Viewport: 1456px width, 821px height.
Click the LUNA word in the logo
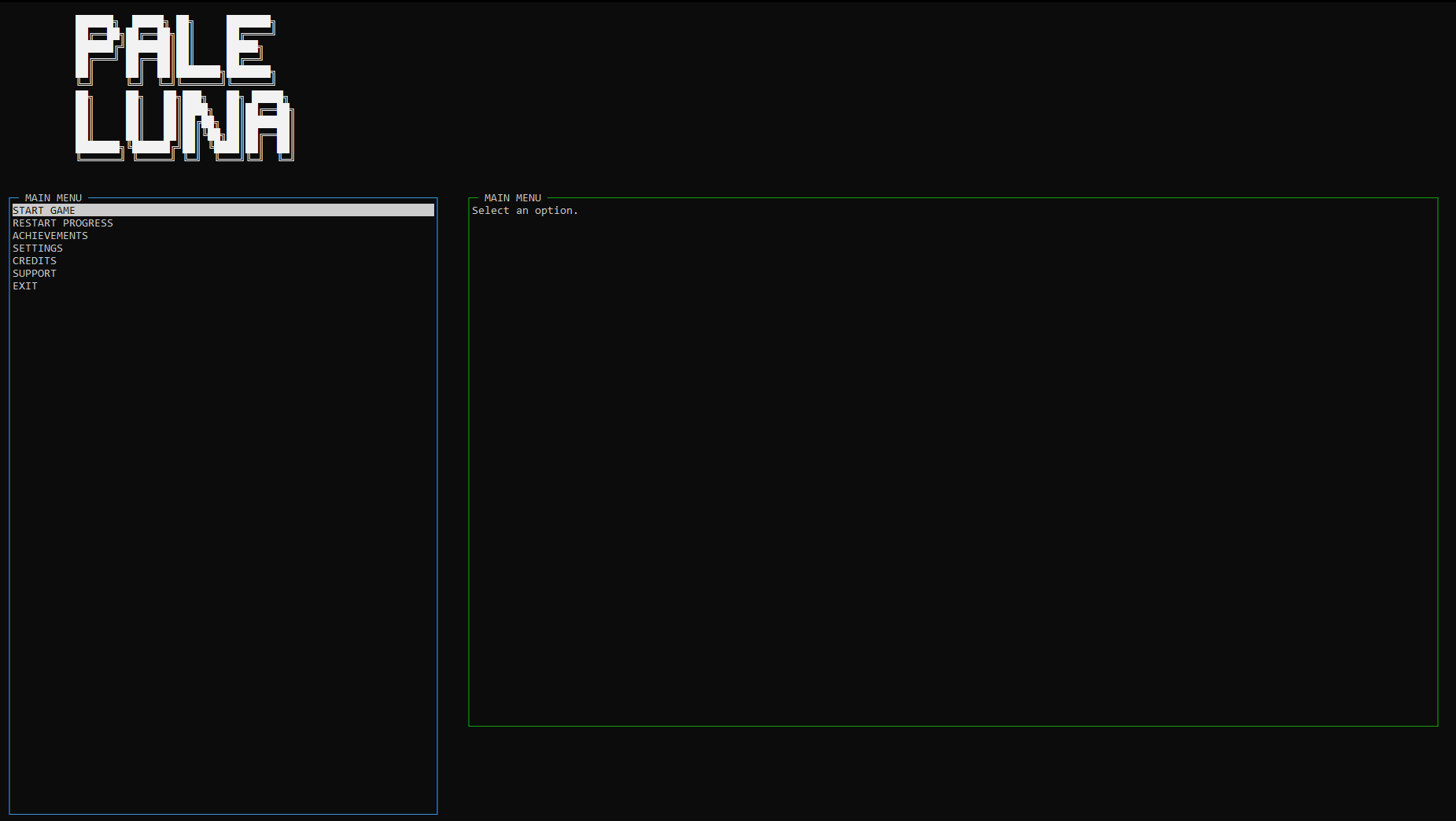click(x=185, y=124)
